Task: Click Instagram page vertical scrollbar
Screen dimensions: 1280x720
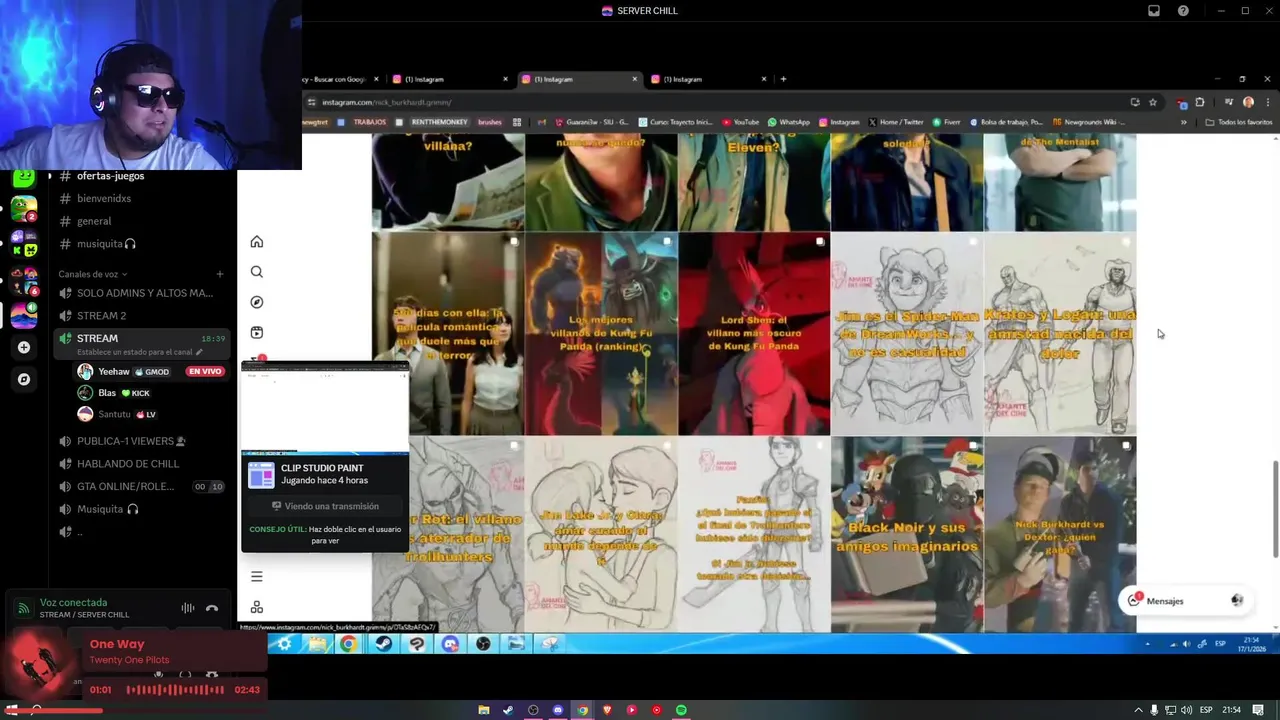Action: pyautogui.click(x=1275, y=509)
